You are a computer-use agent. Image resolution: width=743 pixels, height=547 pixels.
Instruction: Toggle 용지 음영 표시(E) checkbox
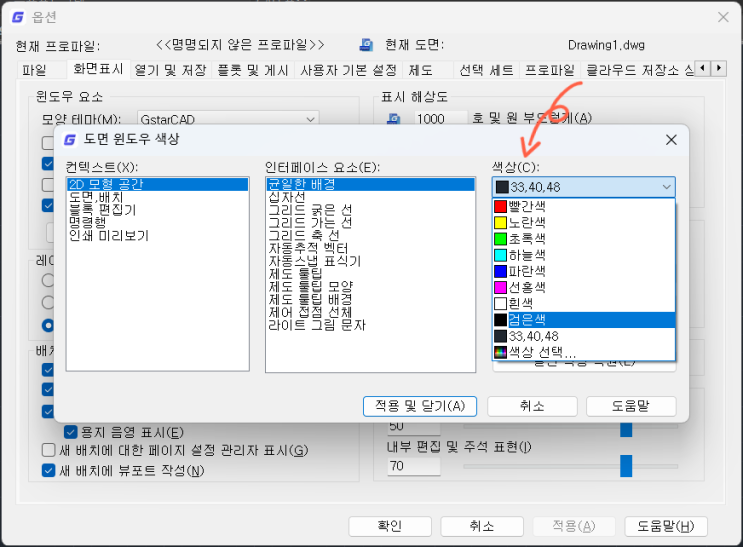click(x=71, y=432)
